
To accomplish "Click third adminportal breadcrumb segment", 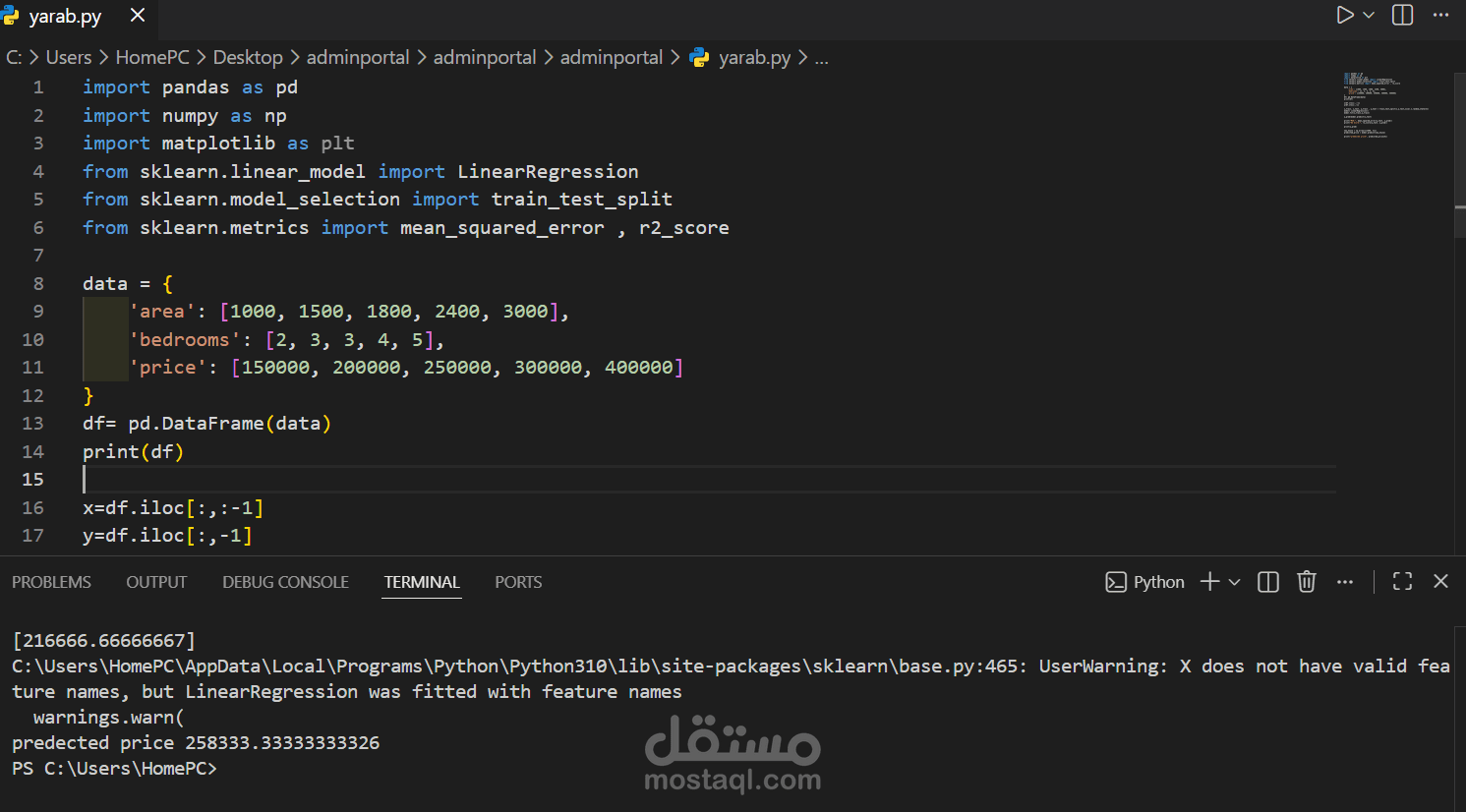I will point(612,57).
